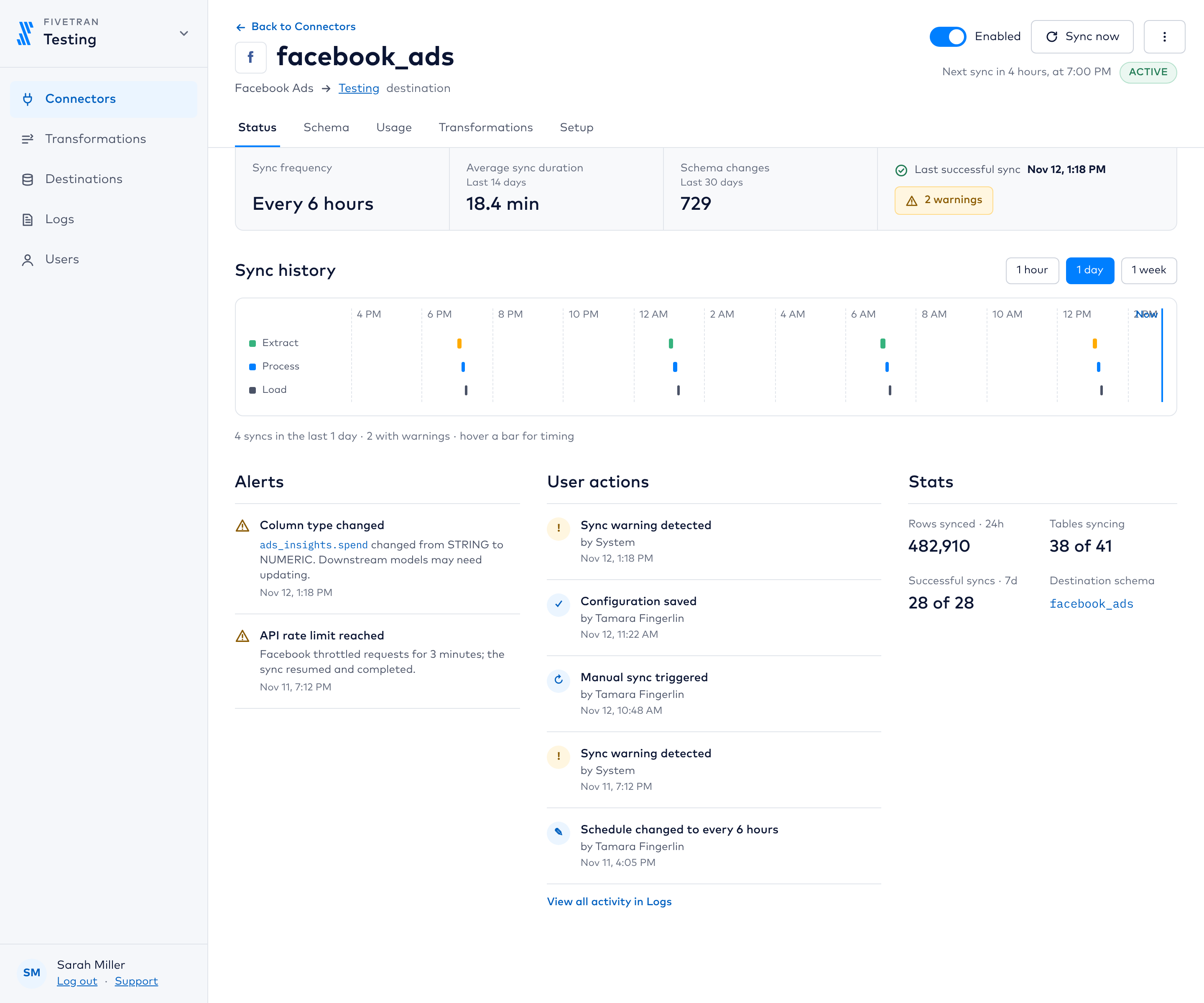This screenshot has height=1003, width=1204.
Task: Open the three-dot more options menu
Action: 1164,37
